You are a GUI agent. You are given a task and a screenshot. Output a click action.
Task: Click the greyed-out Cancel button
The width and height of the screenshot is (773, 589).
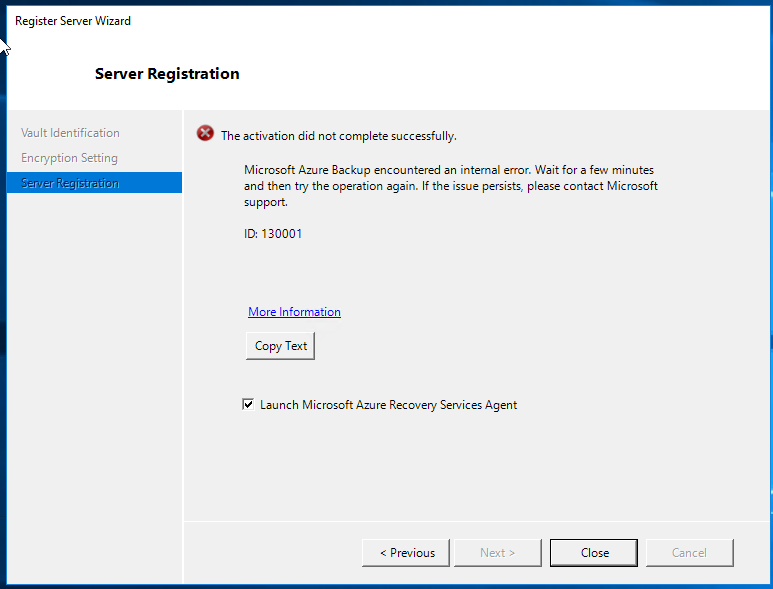(689, 553)
